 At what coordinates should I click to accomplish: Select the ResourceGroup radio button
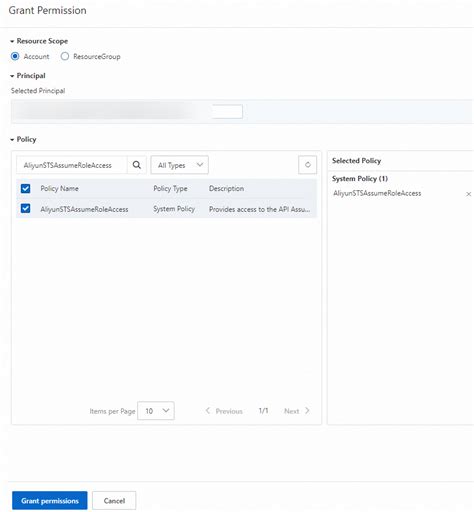(65, 56)
